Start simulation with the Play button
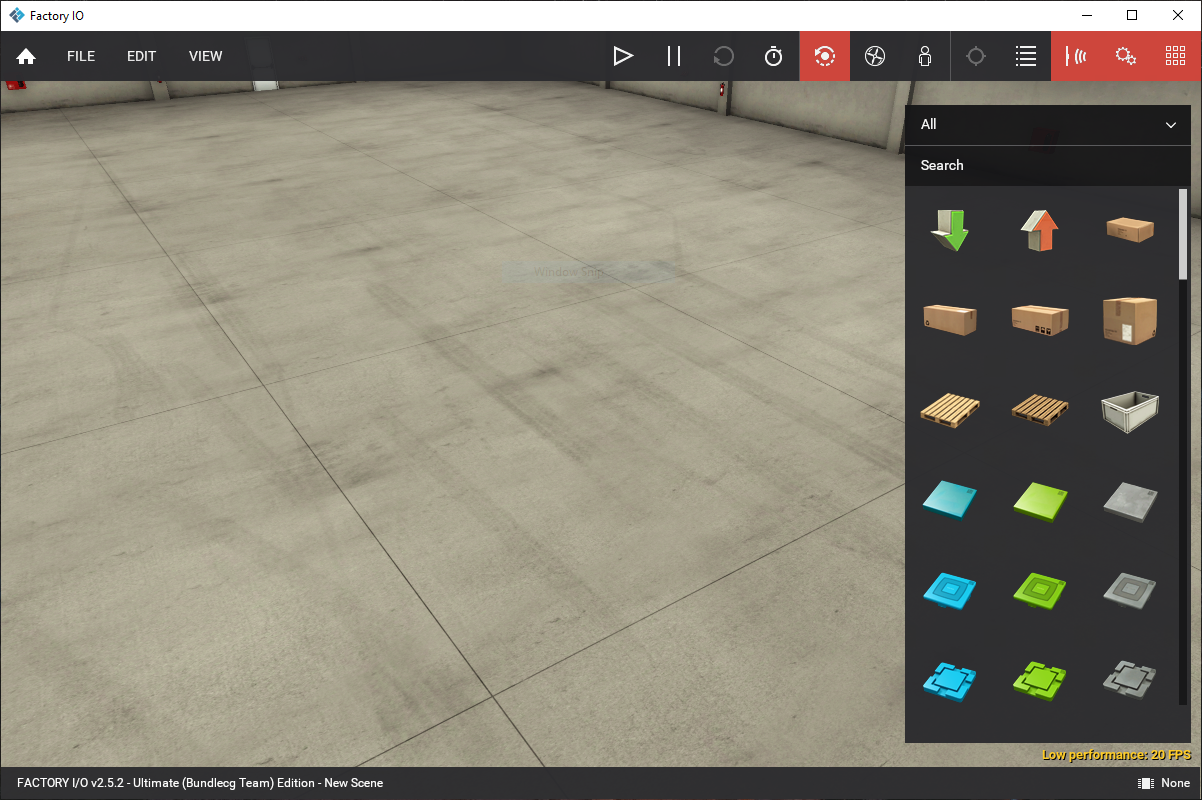1202x800 pixels. (623, 56)
